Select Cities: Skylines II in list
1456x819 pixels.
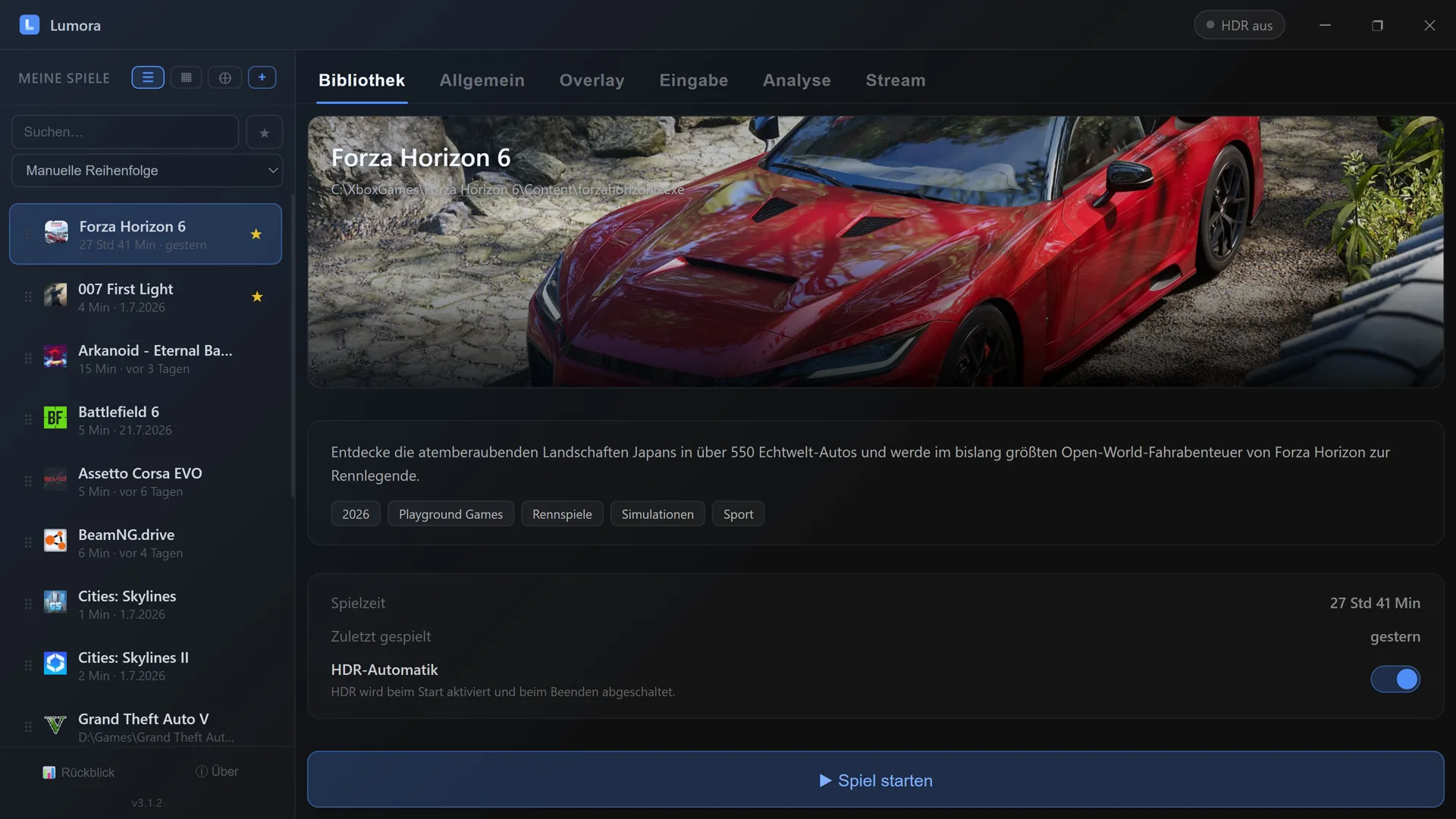tap(146, 665)
